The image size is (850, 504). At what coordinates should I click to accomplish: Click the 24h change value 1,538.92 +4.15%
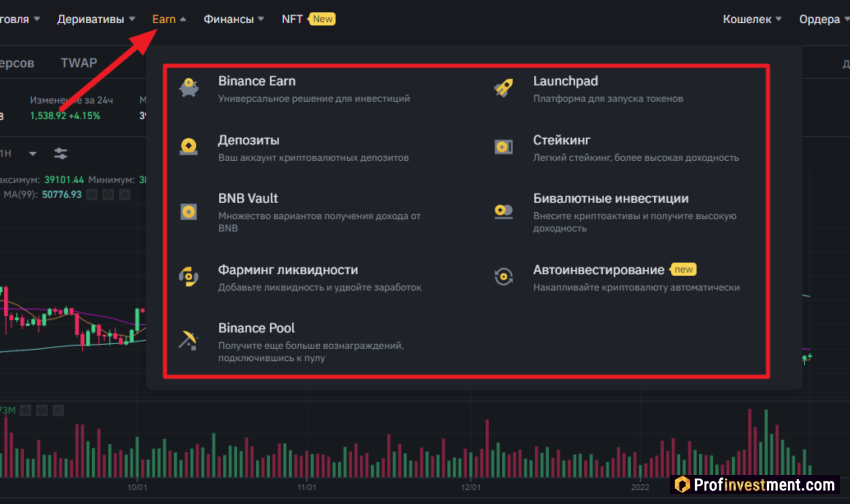[65, 115]
